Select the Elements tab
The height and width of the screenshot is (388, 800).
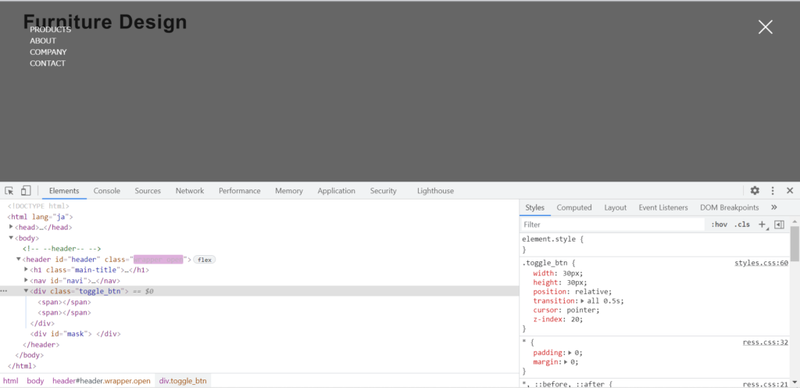(x=64, y=191)
